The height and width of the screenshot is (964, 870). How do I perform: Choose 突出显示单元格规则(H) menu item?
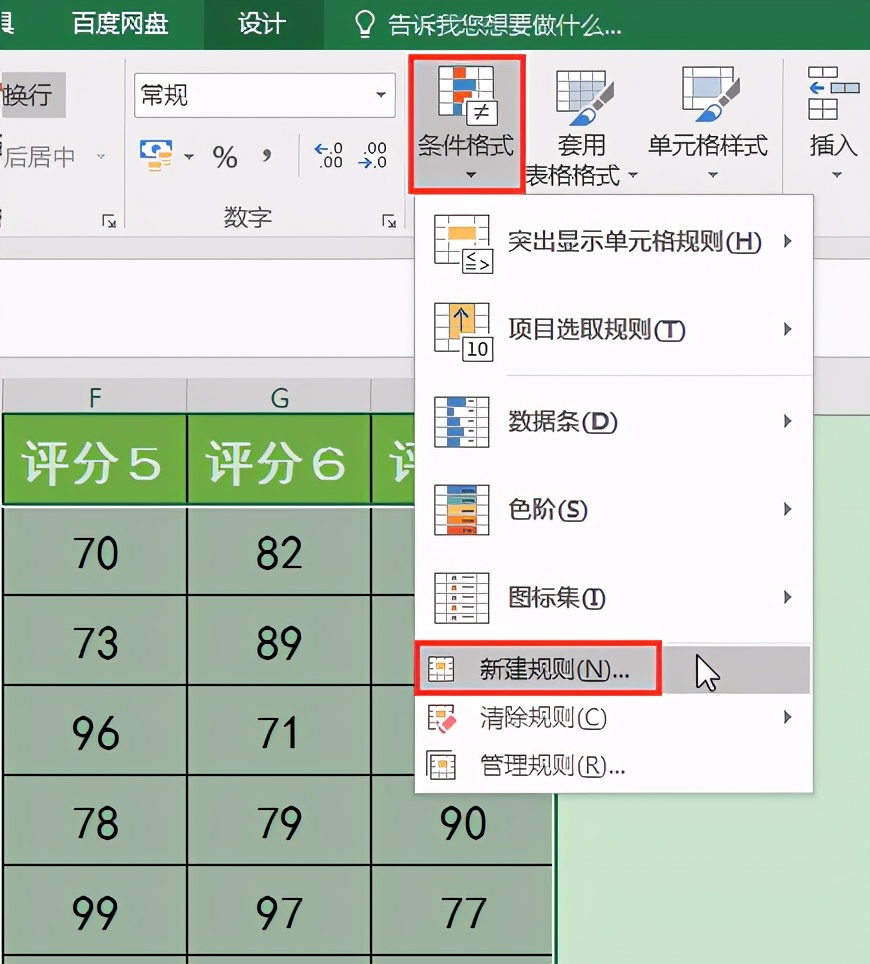pyautogui.click(x=614, y=242)
